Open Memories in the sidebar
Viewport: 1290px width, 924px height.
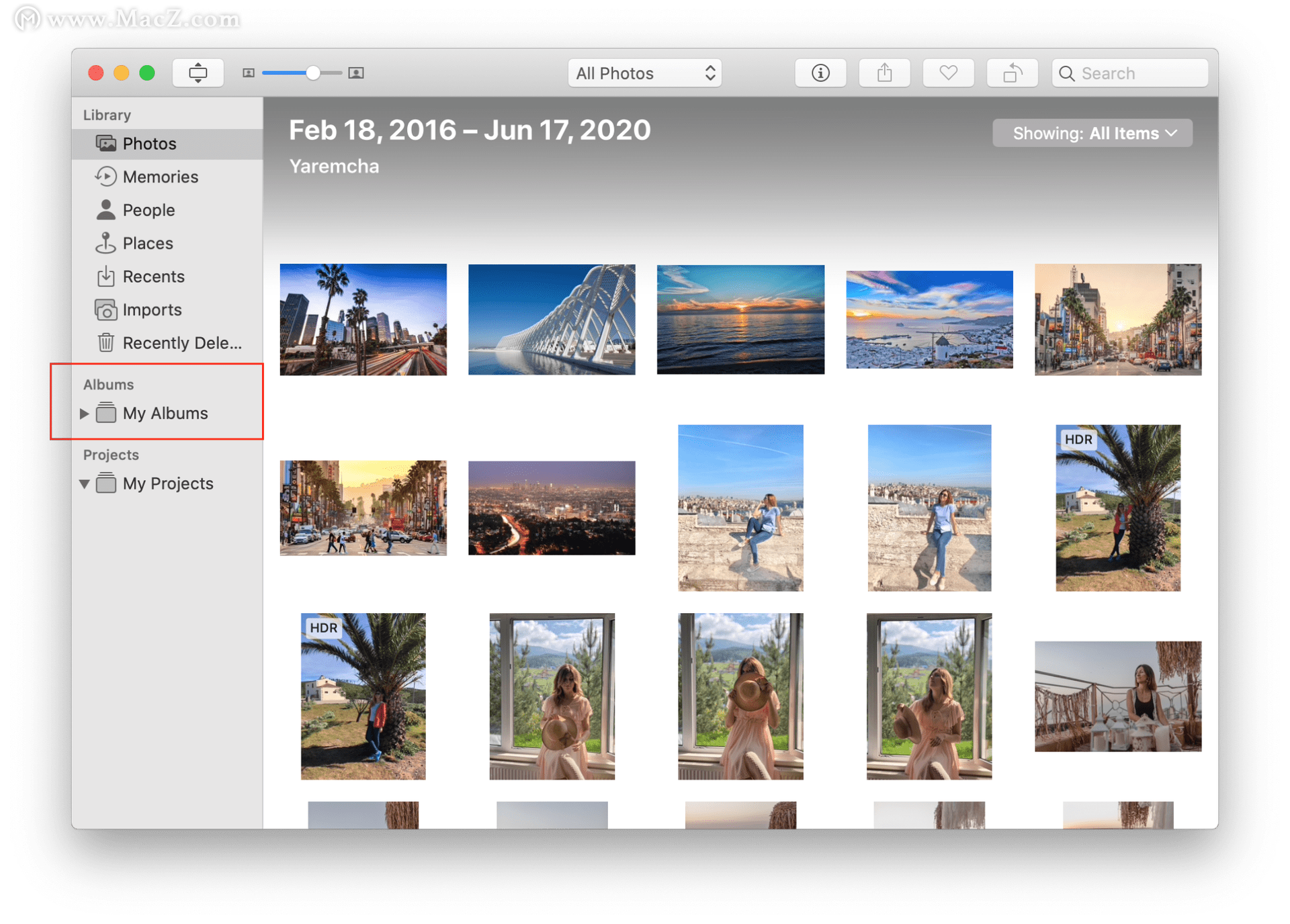coord(160,177)
